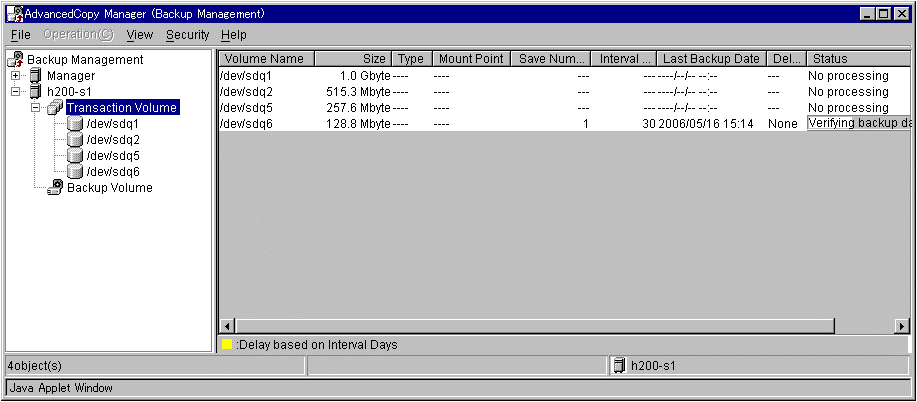Click the Interval column header
This screenshot has height=402, width=917.
(623, 59)
